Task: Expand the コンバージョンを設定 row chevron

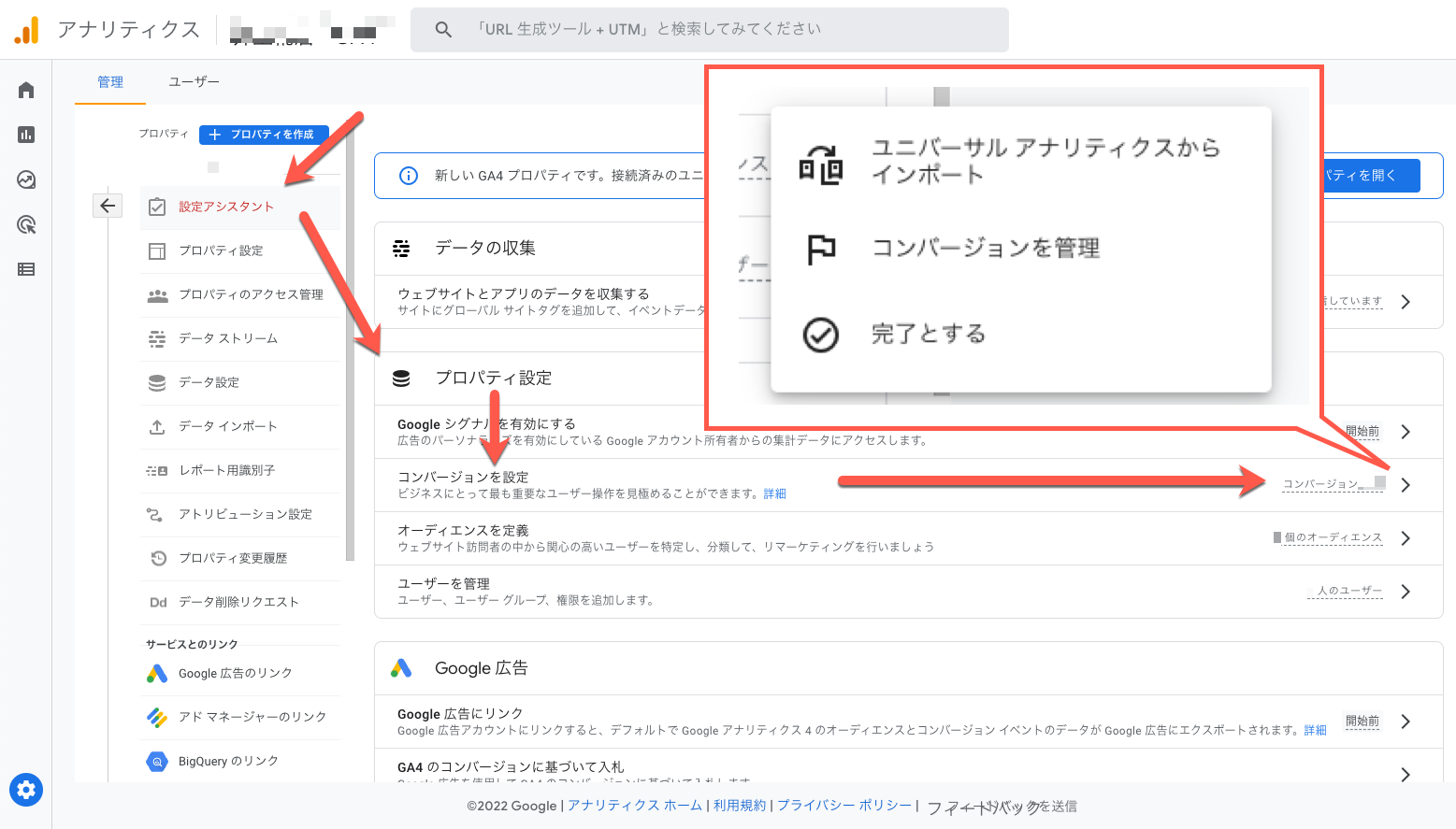Action: point(1406,485)
